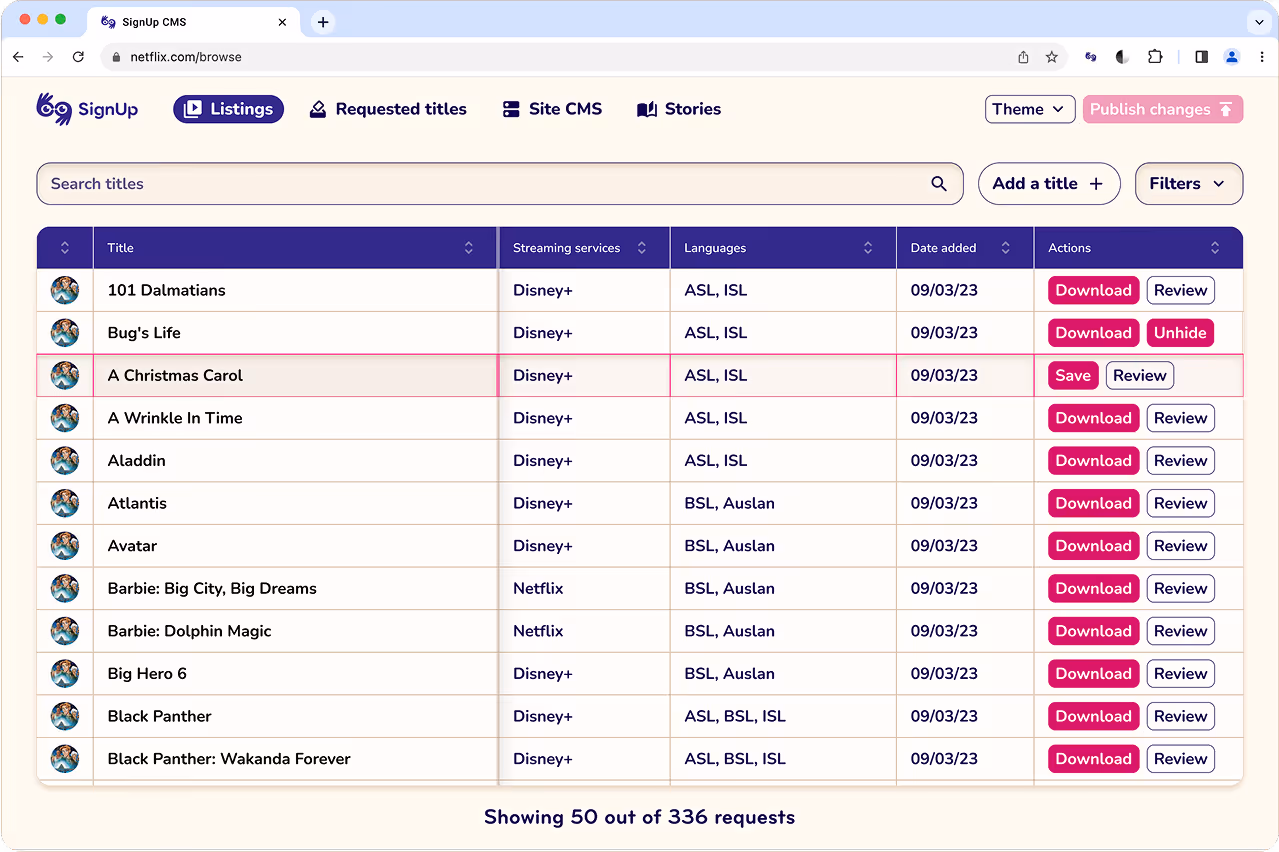Screen dimensions: 1279x852
Task: Review Avatar listing
Action: point(1180,546)
